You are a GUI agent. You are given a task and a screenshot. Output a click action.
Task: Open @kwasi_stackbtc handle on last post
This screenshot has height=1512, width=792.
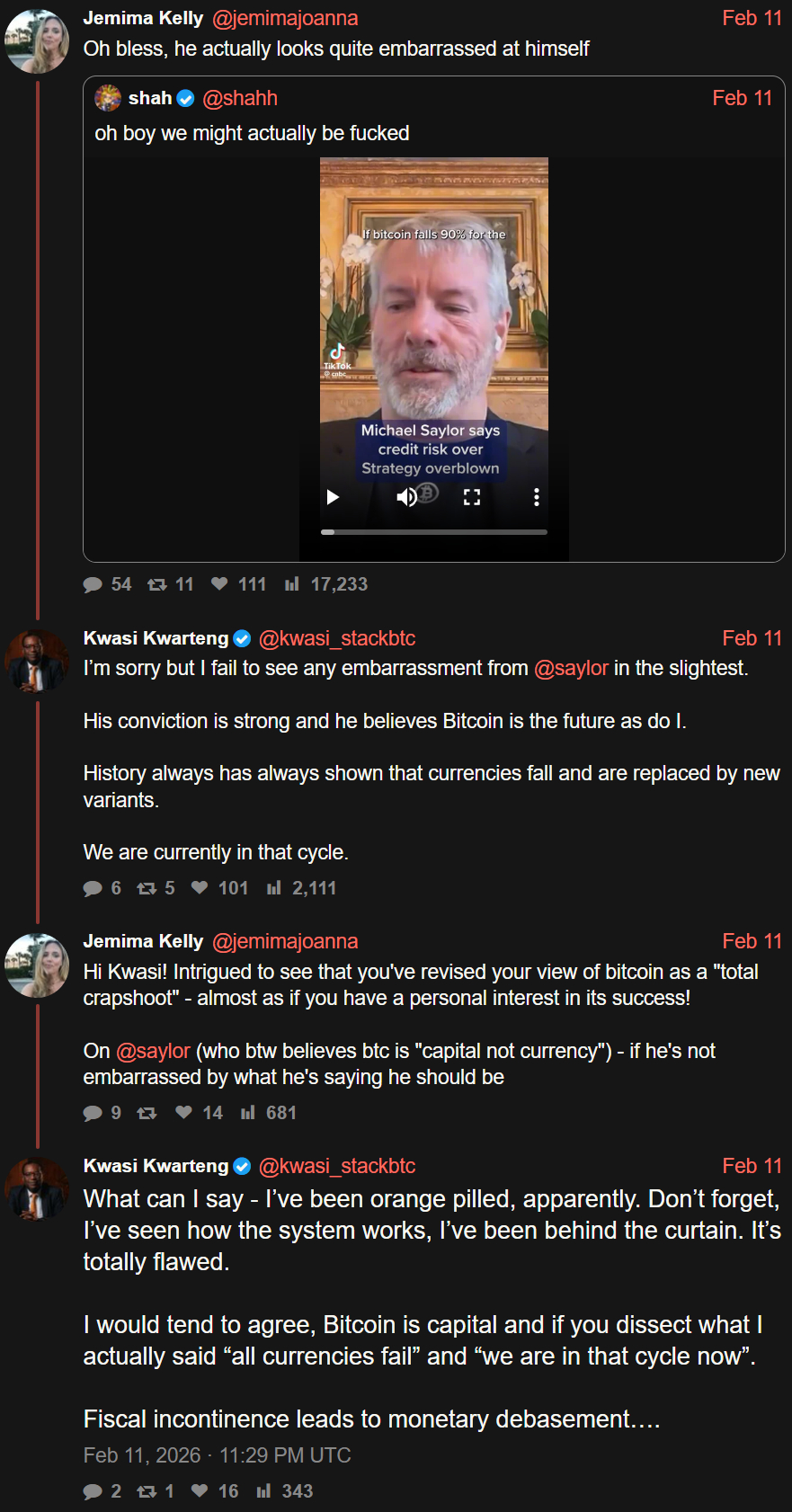point(337,1167)
